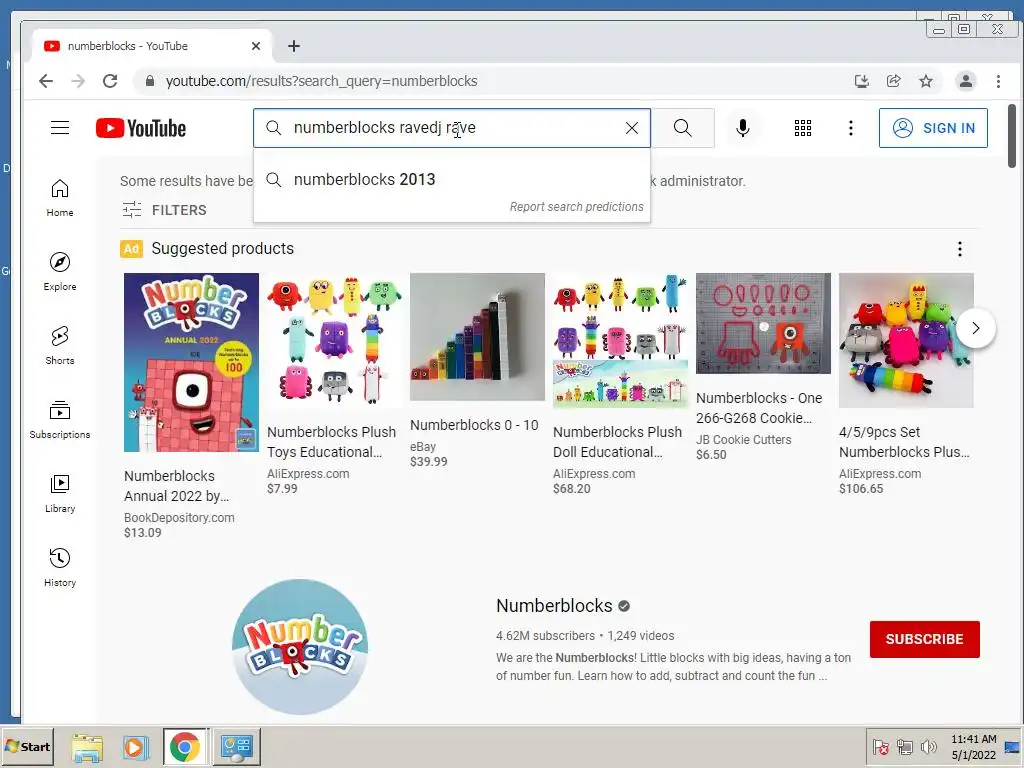Click the 'JB Cookie Cutters' seller text
Screen dimensions: 1024x768
[x=743, y=440]
